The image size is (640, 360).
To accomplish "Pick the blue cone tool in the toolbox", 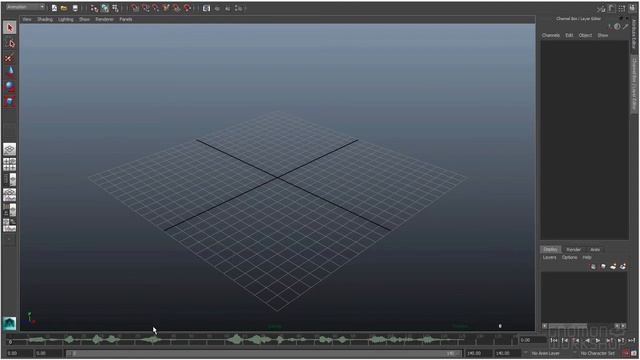I will point(10,72).
